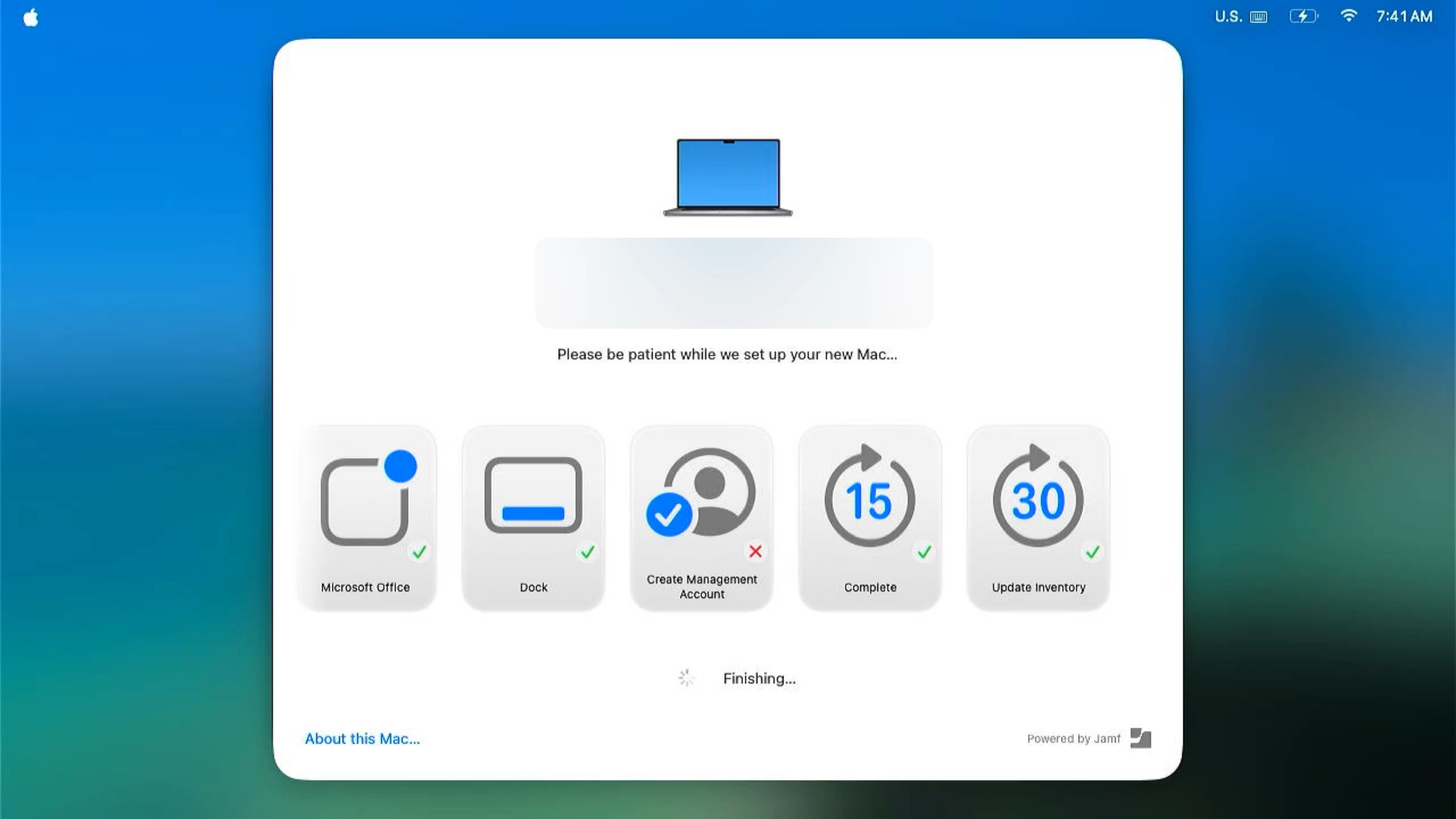Screen dimensions: 1456x819
Task: Click the Finishing progress spinner
Action: click(686, 678)
